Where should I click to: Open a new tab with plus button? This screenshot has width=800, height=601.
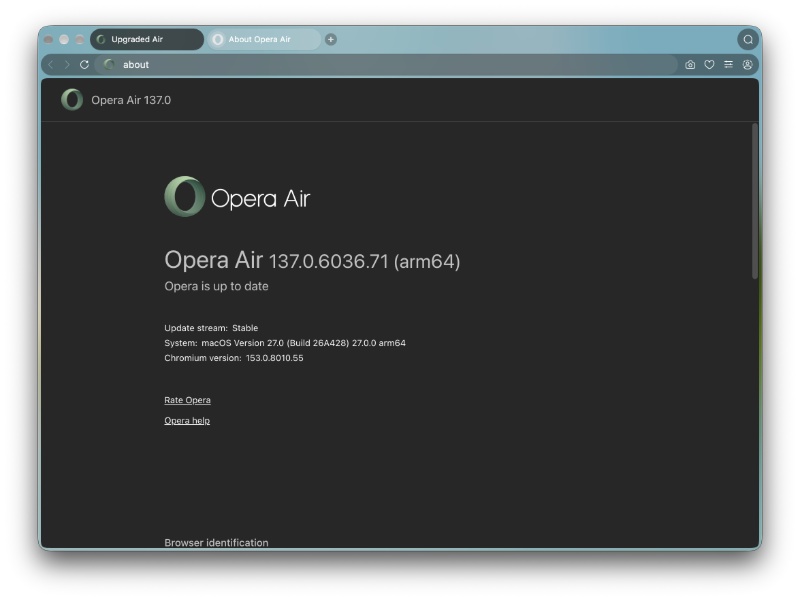(331, 39)
